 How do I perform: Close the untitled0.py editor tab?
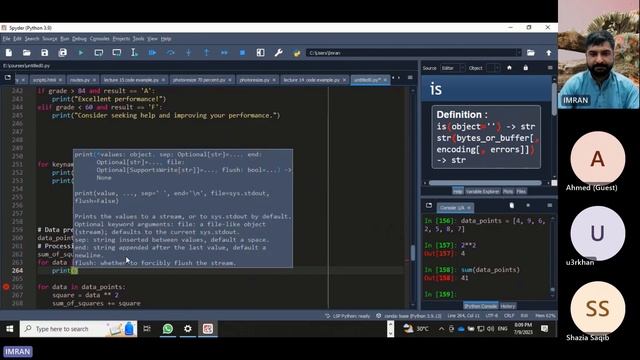click(x=385, y=80)
